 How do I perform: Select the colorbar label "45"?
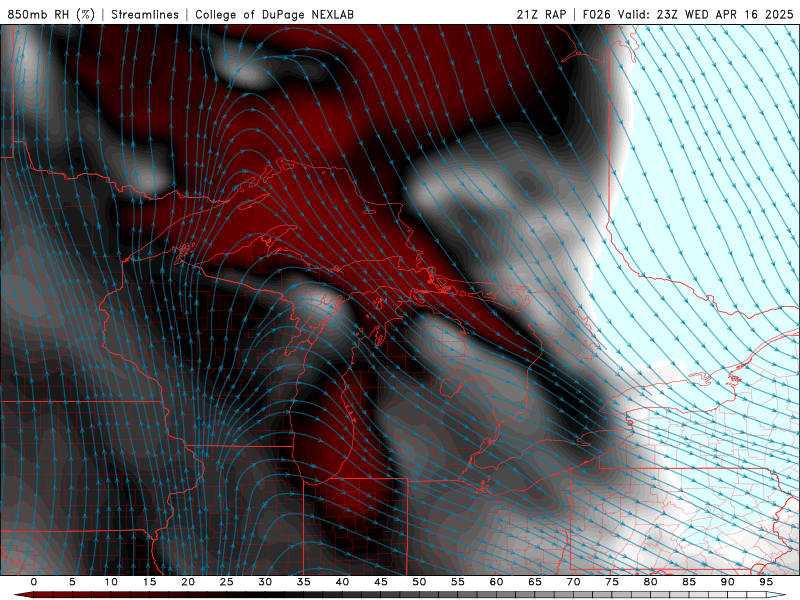tap(381, 582)
